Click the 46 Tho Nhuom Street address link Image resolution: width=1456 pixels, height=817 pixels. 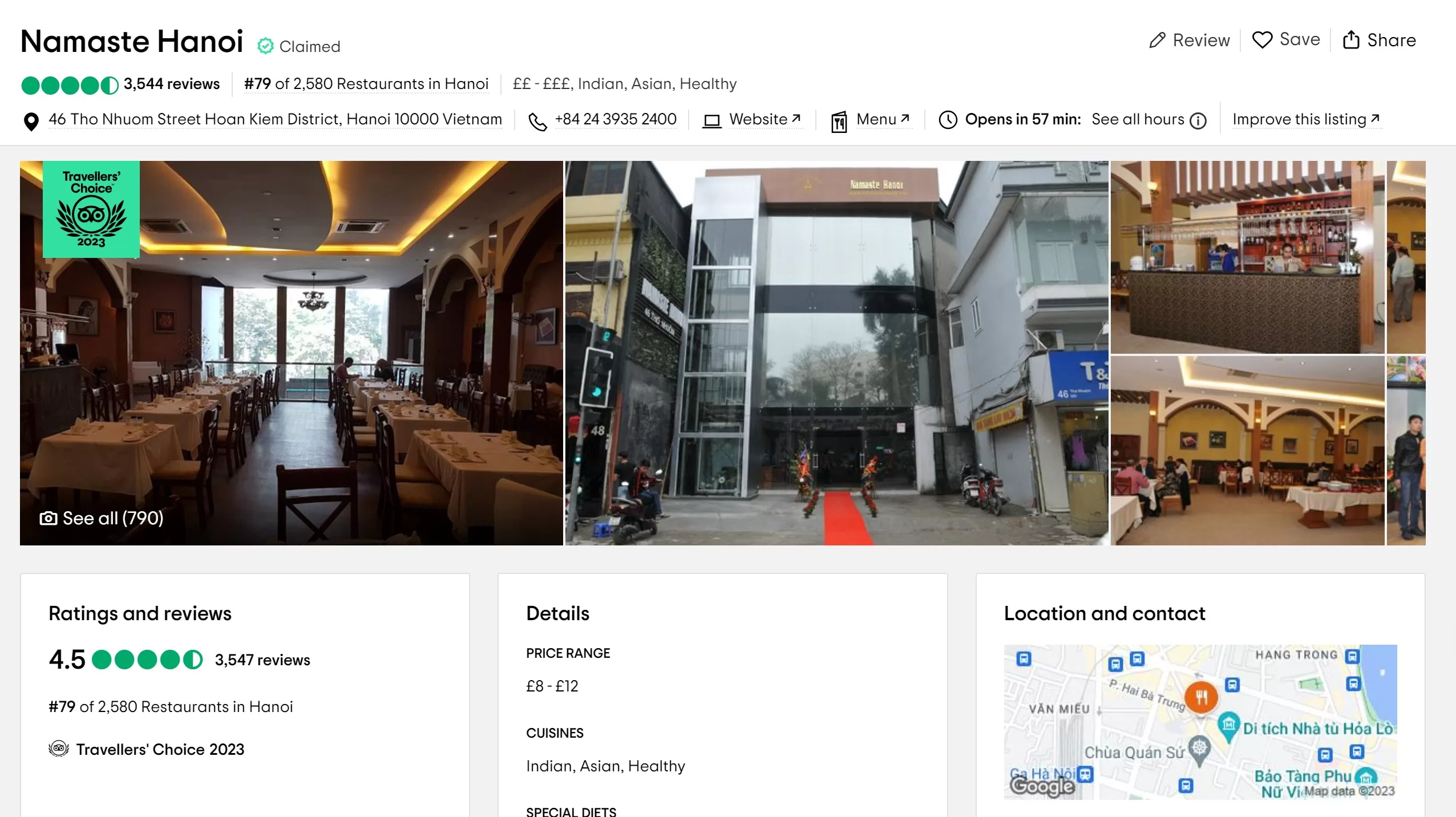(275, 119)
